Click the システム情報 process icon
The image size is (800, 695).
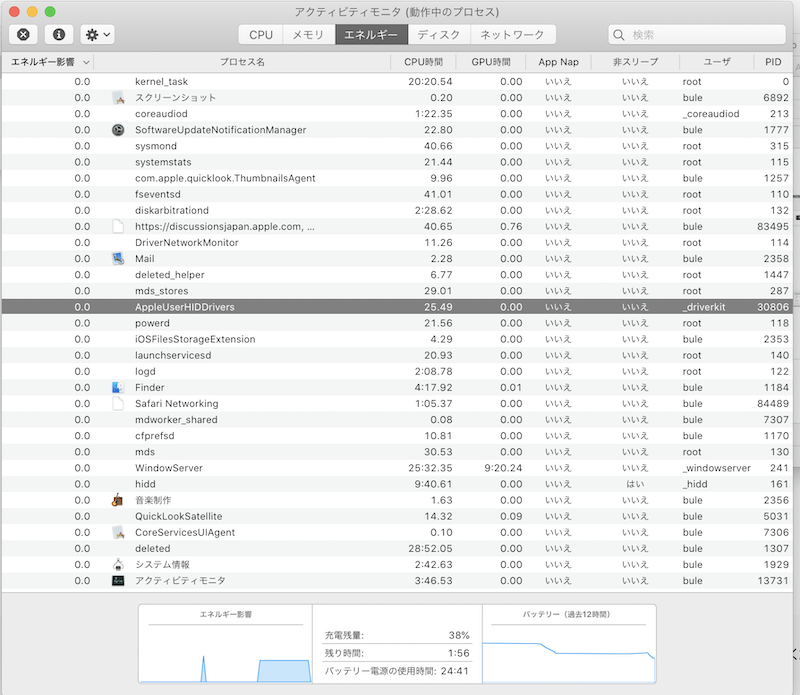118,564
